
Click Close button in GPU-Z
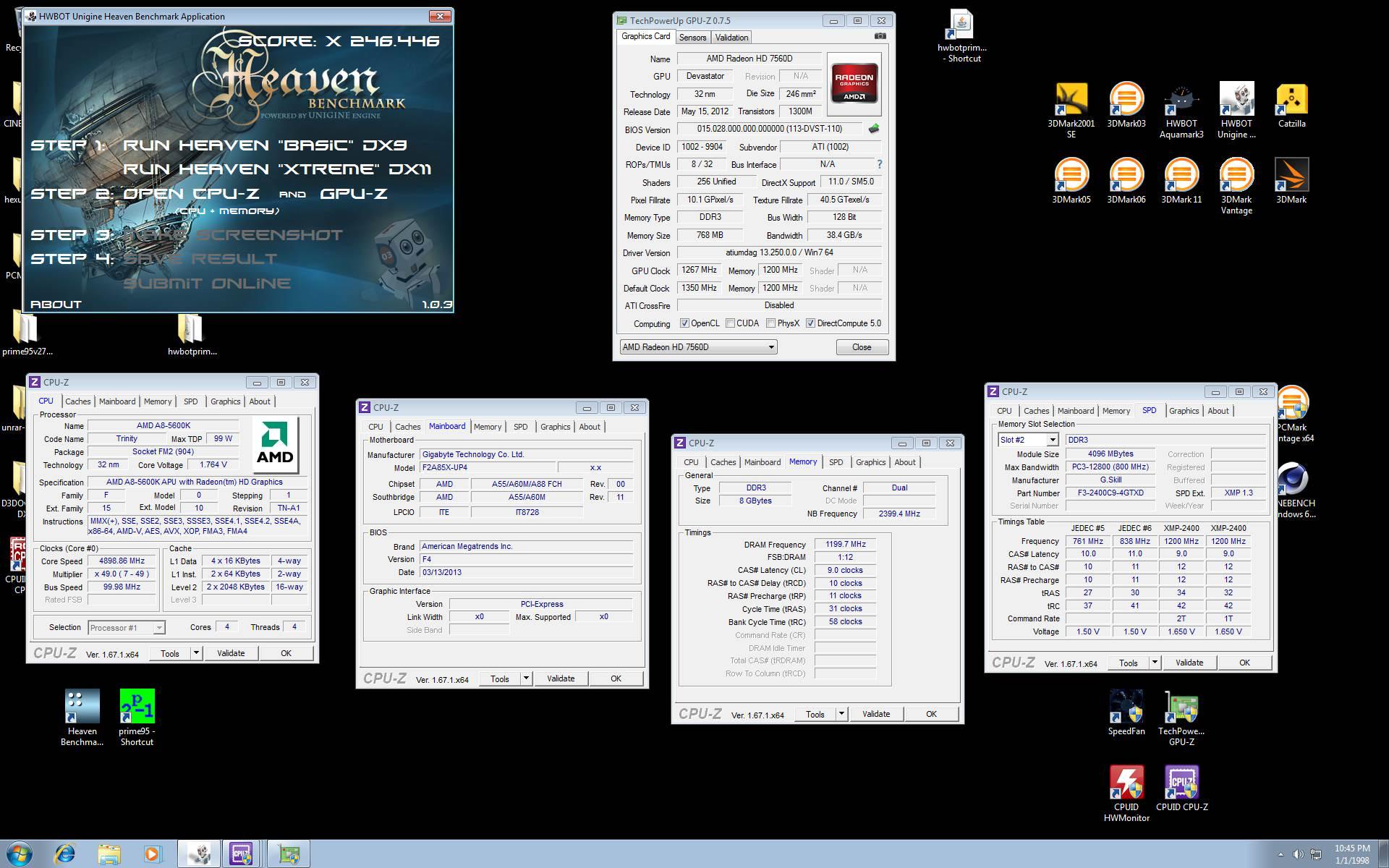(x=862, y=347)
